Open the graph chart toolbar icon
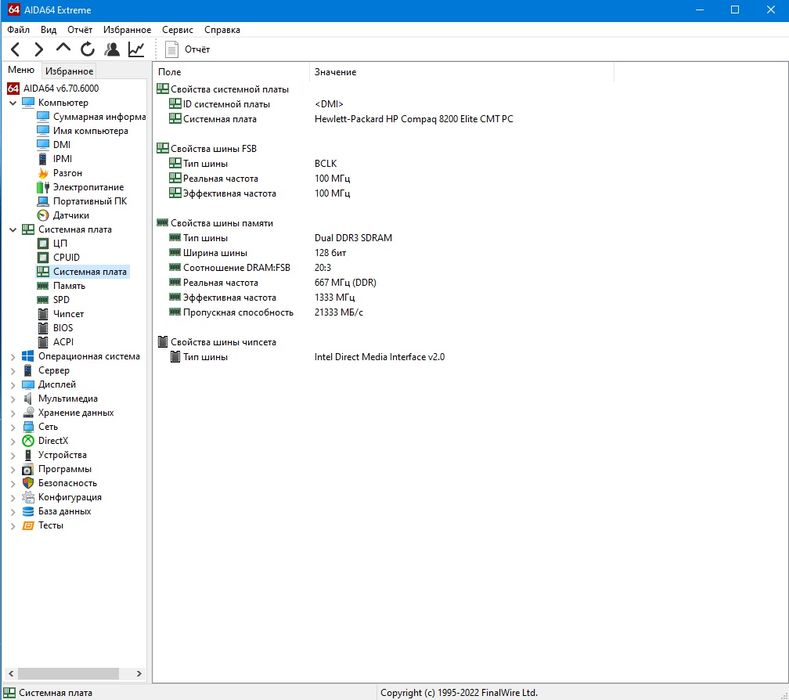Image resolution: width=789 pixels, height=700 pixels. point(136,49)
